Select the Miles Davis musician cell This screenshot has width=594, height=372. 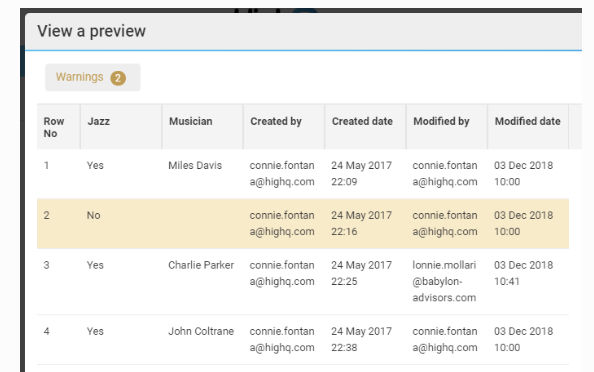point(195,166)
